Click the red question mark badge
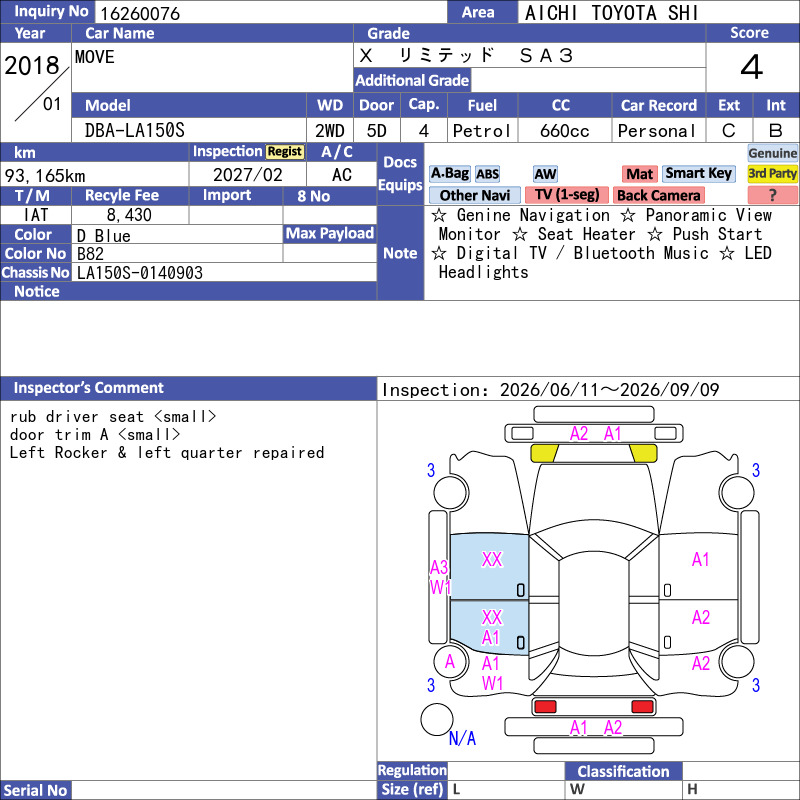800x800 pixels. 772,195
